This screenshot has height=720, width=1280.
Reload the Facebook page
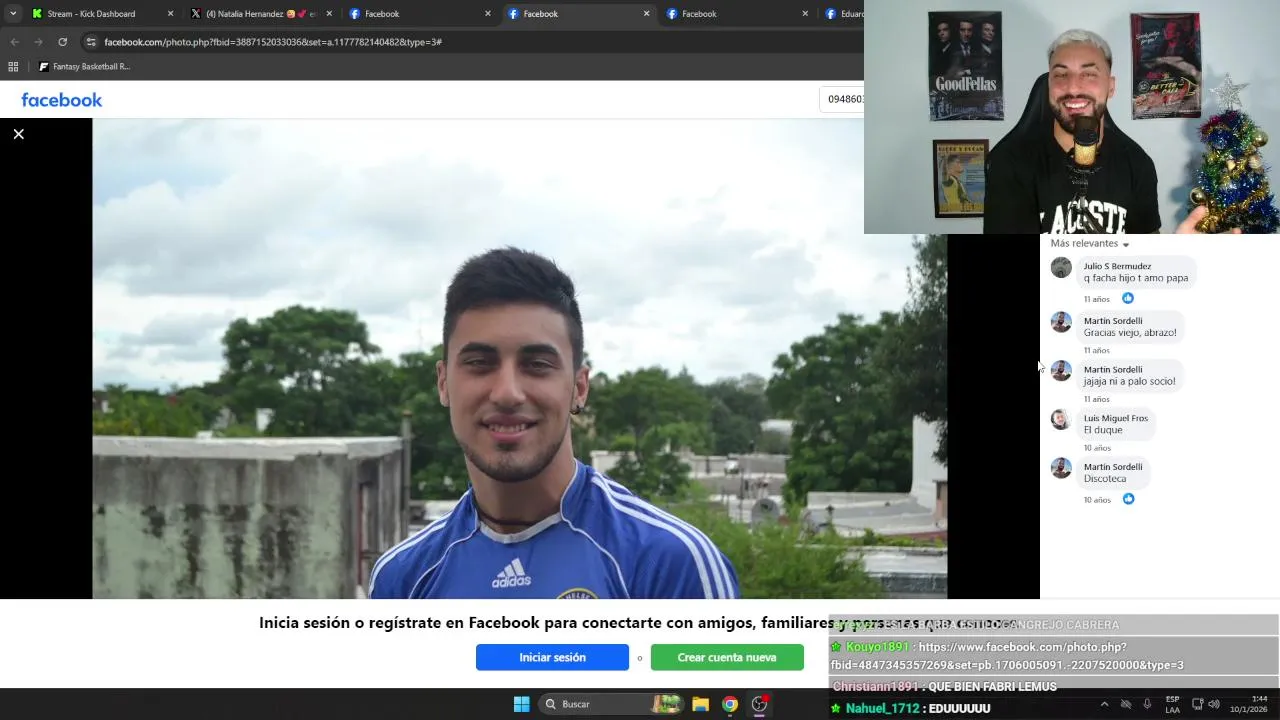pos(62,42)
